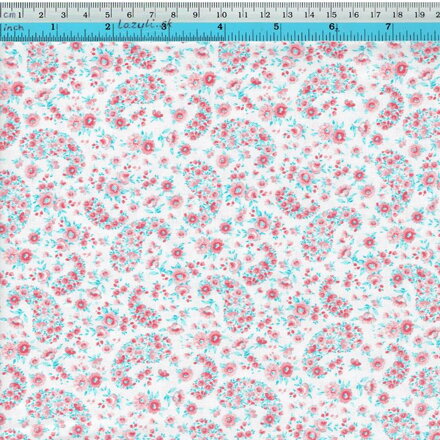Click the handwritten lazuli.sk text on ruler
Screen dimensions: 440x440
click(144, 24)
